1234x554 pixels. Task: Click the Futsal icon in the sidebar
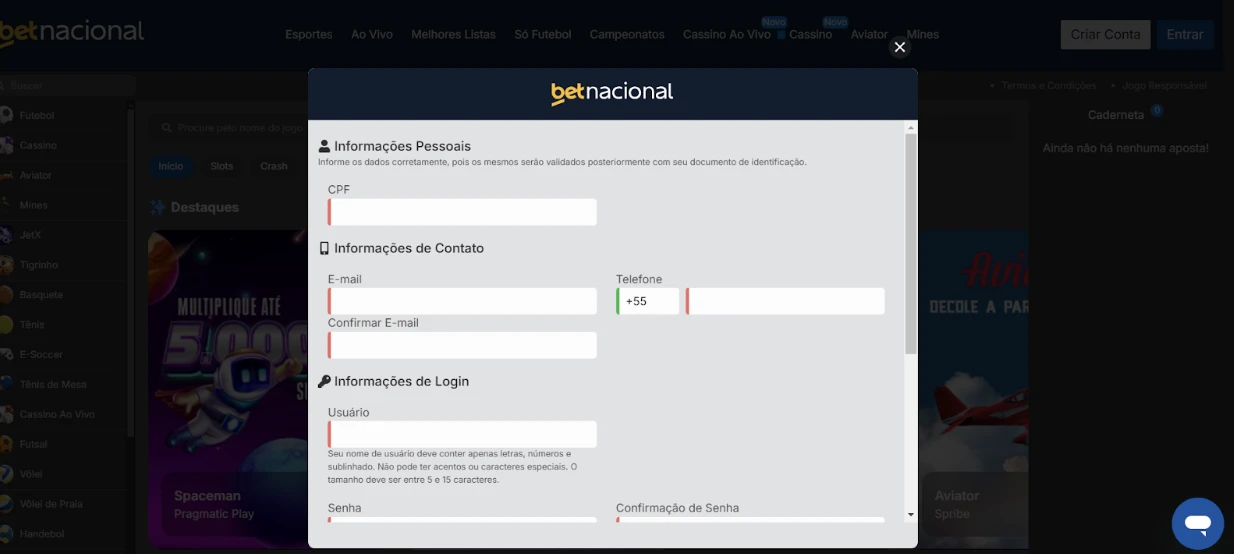click(x=5, y=444)
